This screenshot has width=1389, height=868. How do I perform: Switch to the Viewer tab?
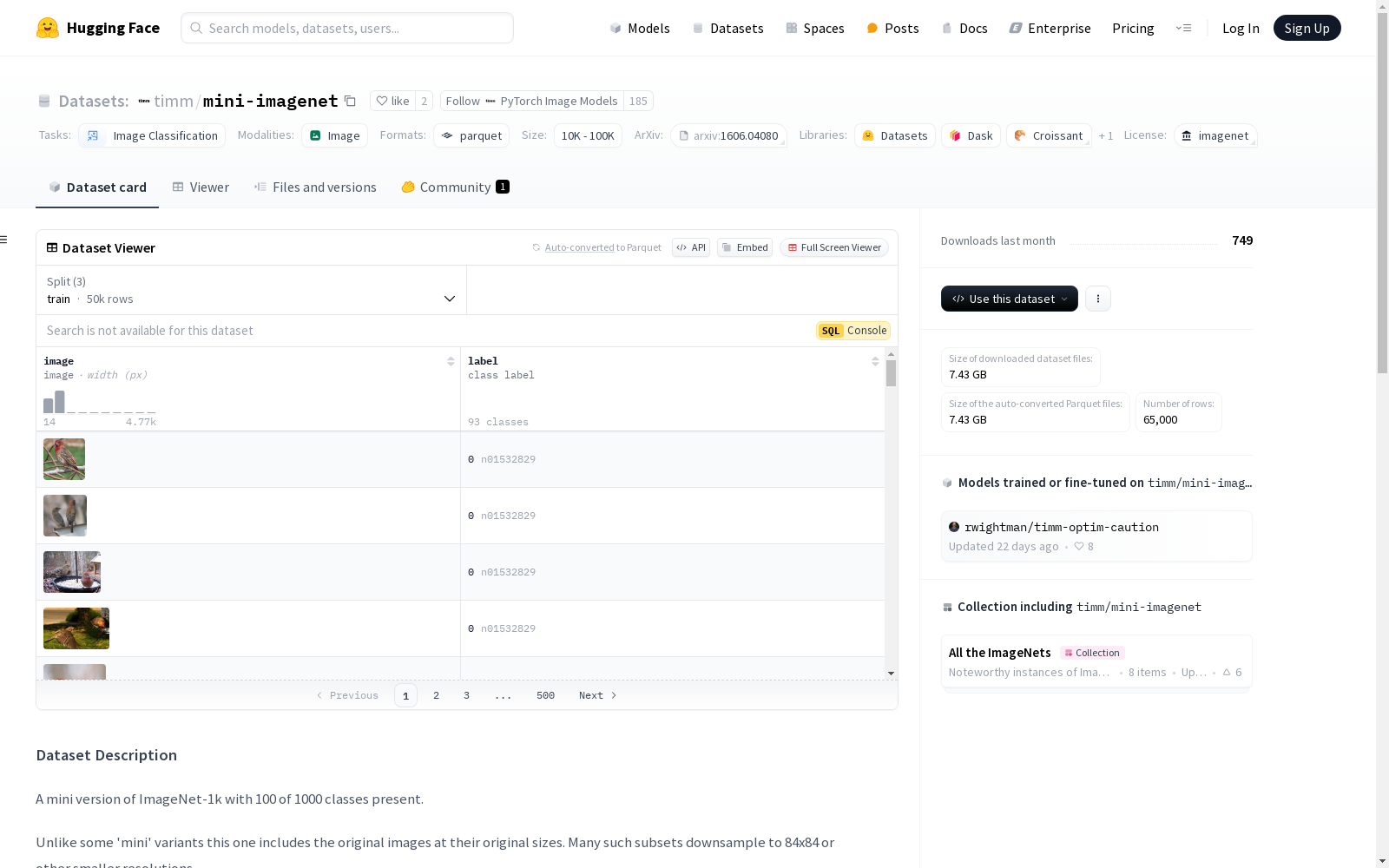[x=201, y=187]
